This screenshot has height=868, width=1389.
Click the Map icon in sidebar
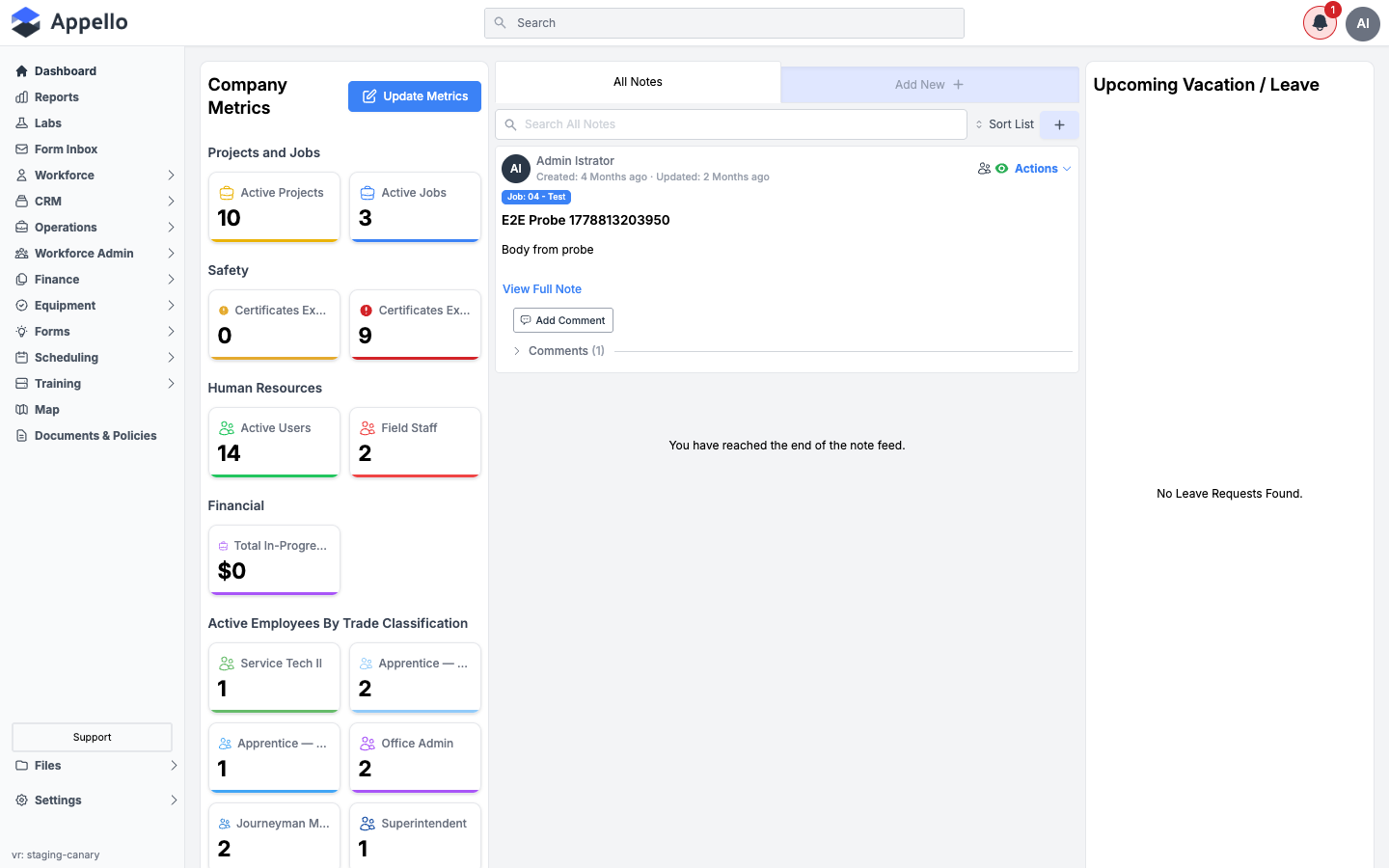(21, 410)
